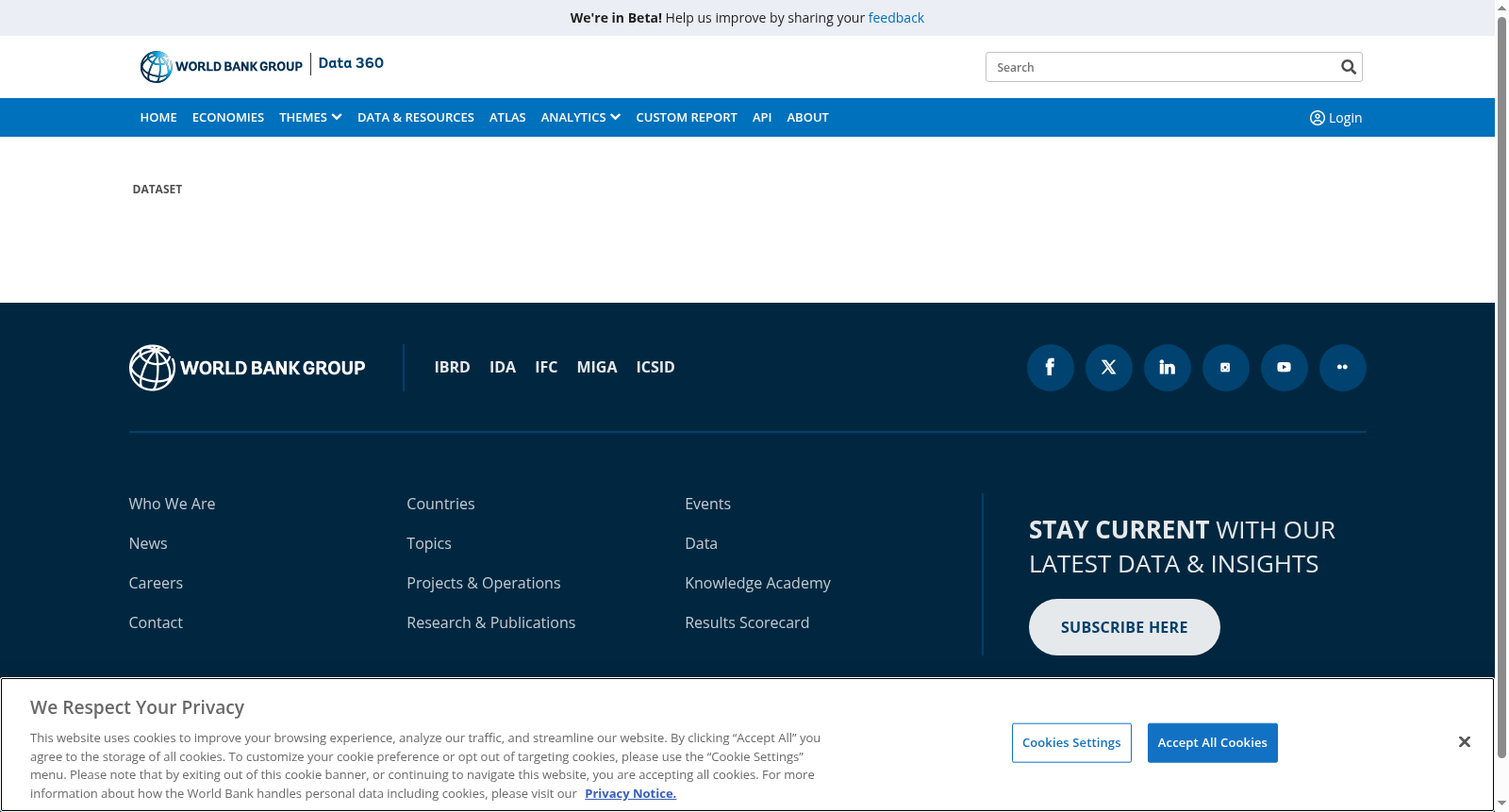Close the cookie privacy banner
The width and height of the screenshot is (1509, 812).
(x=1465, y=742)
